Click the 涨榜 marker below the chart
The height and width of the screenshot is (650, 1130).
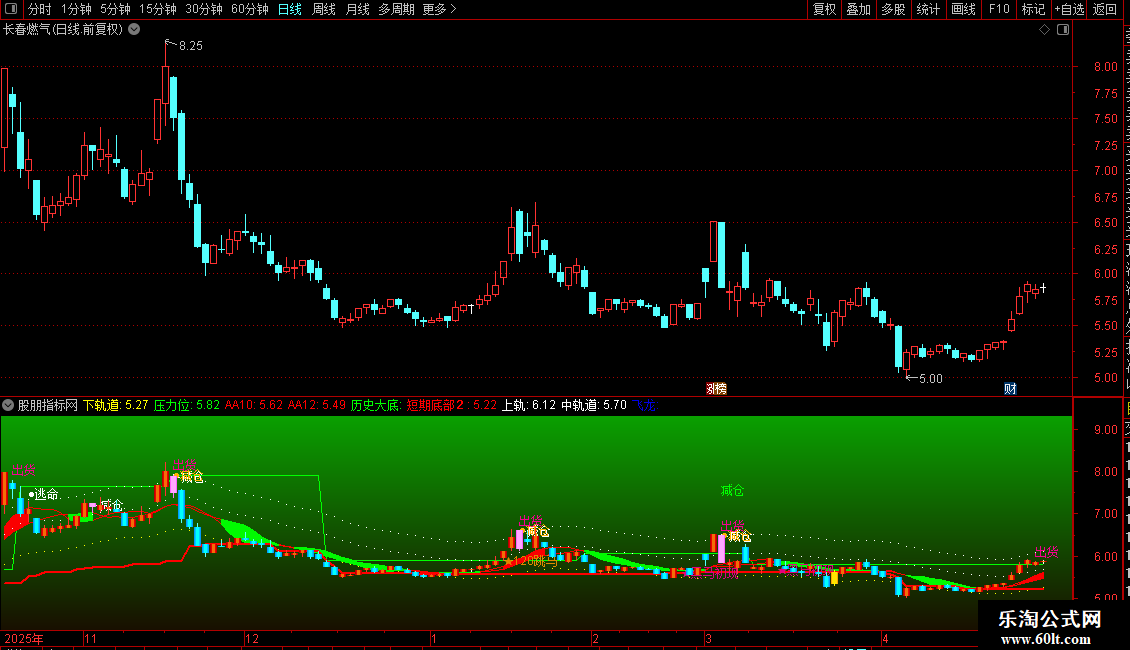tap(716, 388)
